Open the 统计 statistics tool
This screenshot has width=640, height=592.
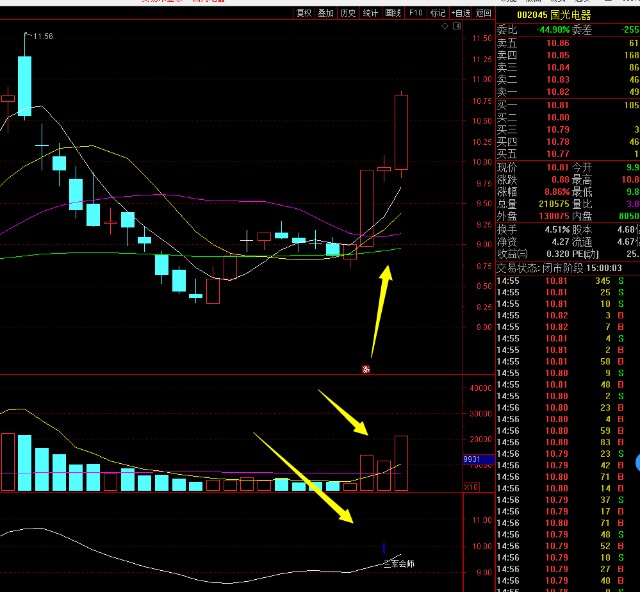(370, 13)
